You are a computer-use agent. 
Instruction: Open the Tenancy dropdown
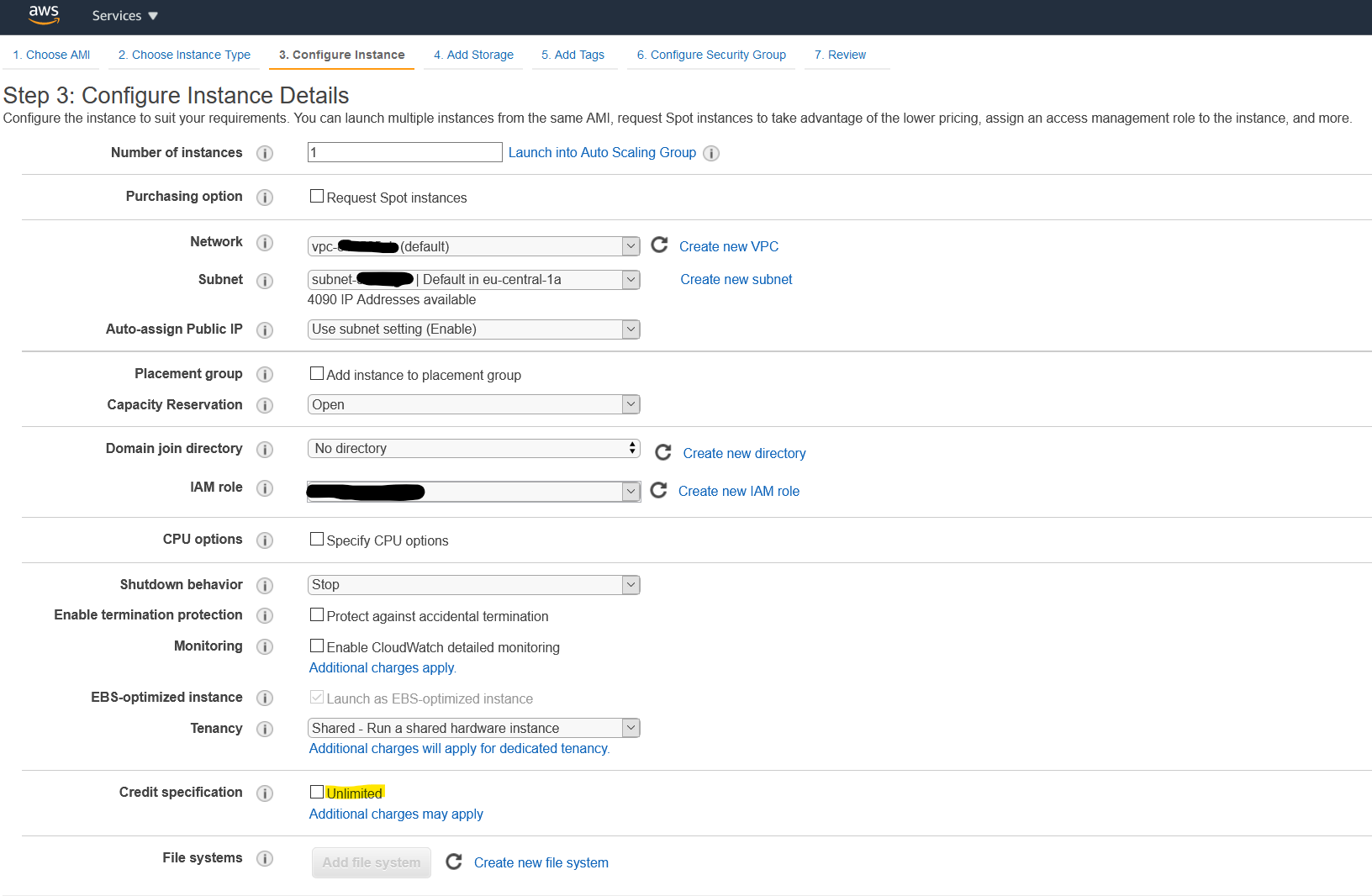point(473,728)
